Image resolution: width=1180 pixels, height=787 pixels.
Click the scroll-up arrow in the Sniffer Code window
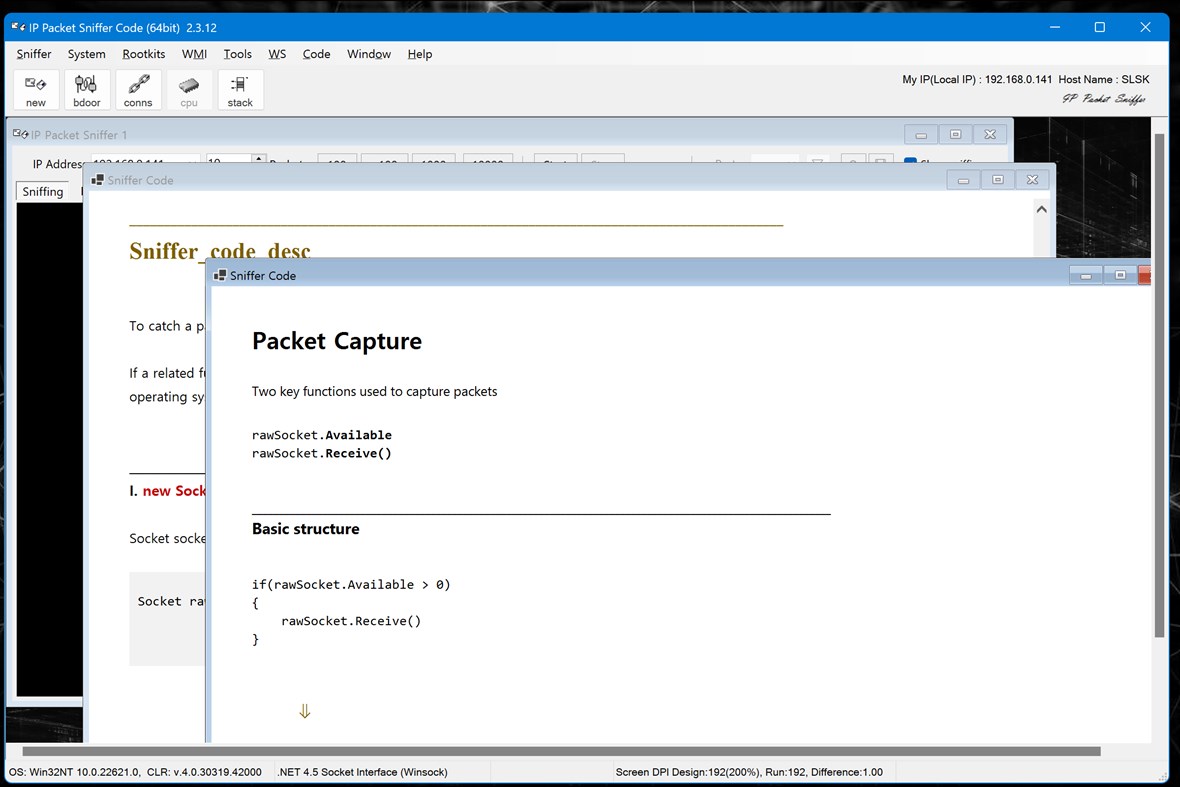[1041, 208]
